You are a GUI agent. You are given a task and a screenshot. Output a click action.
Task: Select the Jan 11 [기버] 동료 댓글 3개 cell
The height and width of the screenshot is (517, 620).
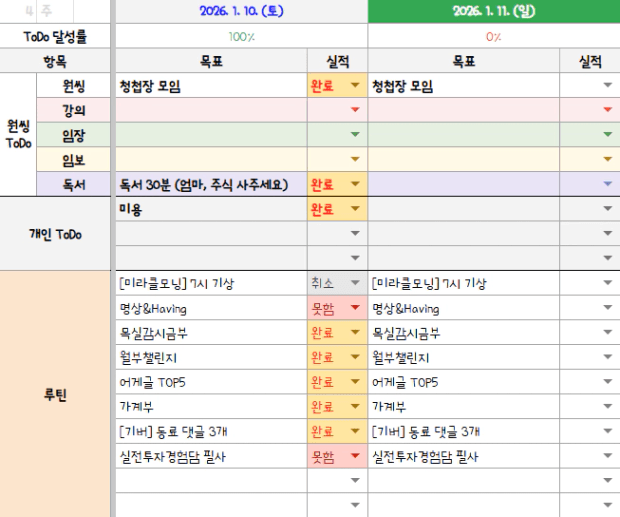[x=464, y=431]
